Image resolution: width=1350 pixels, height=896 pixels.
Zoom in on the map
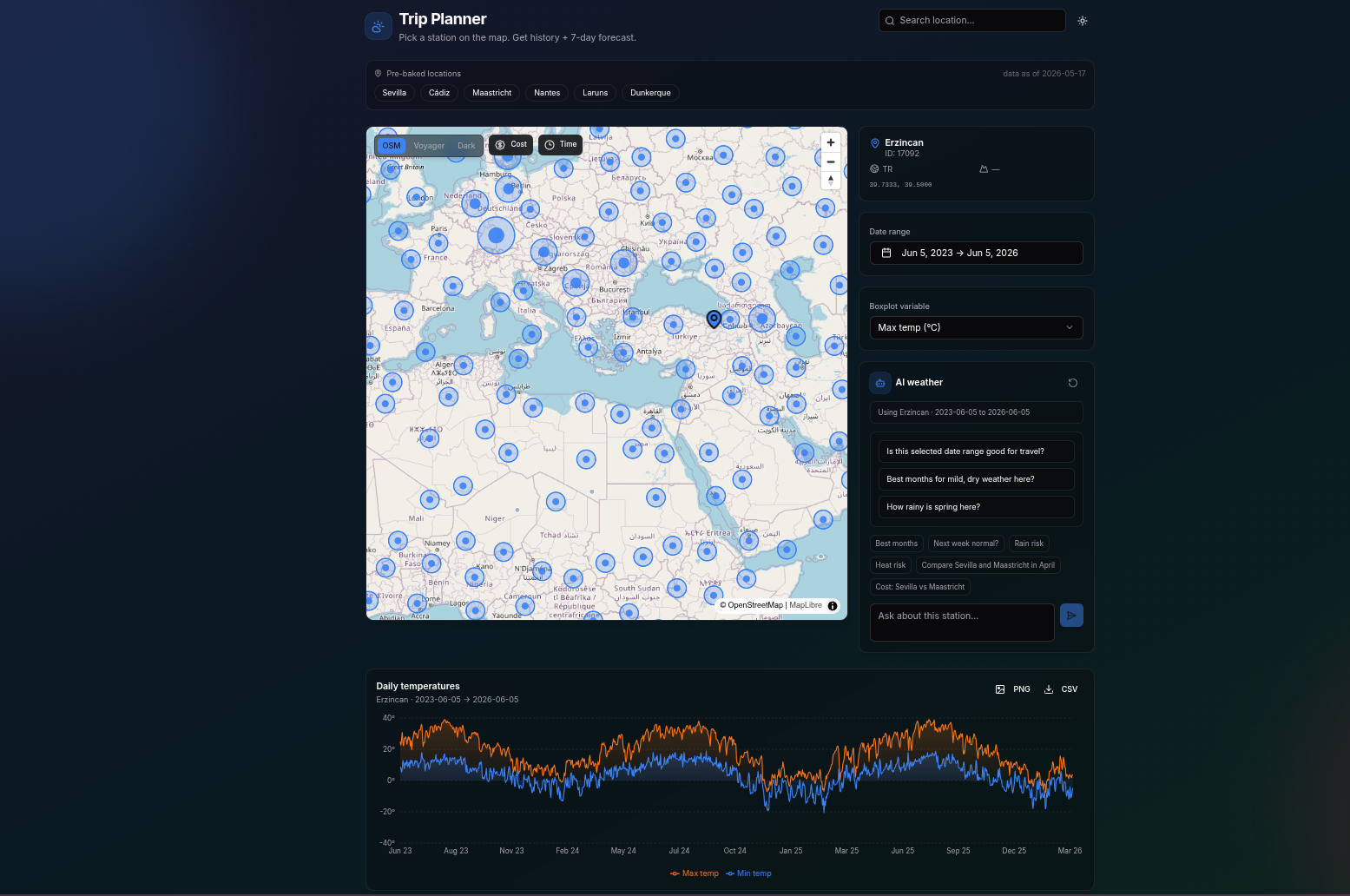[831, 143]
